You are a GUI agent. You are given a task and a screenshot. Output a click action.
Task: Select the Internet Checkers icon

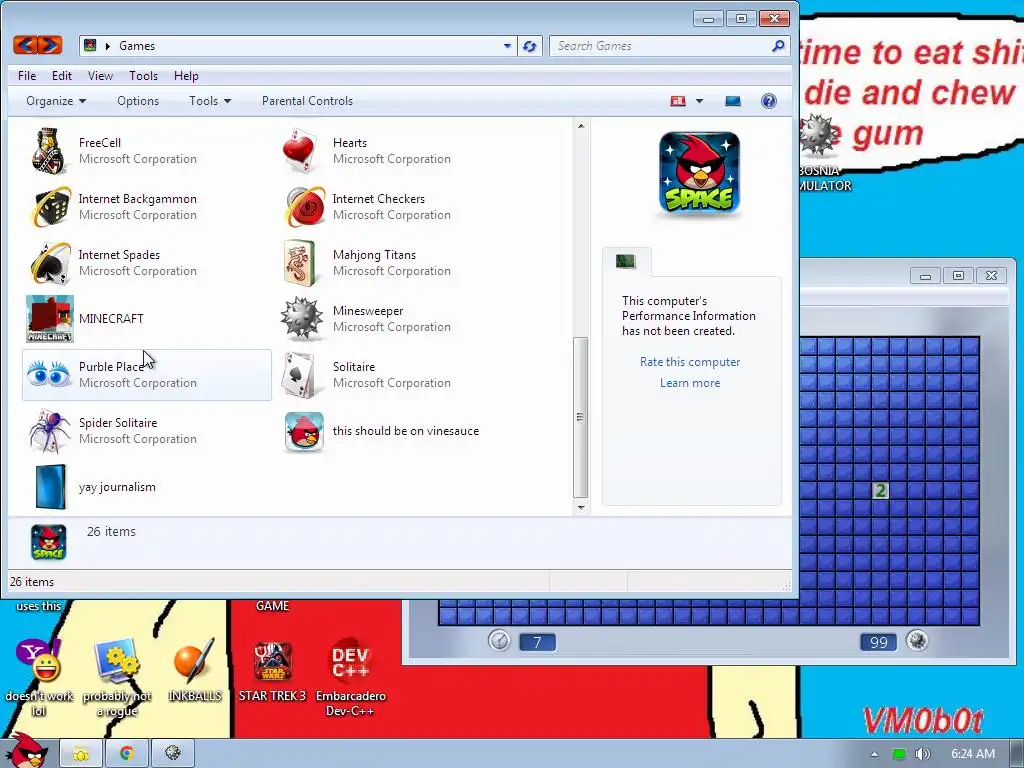click(x=304, y=207)
